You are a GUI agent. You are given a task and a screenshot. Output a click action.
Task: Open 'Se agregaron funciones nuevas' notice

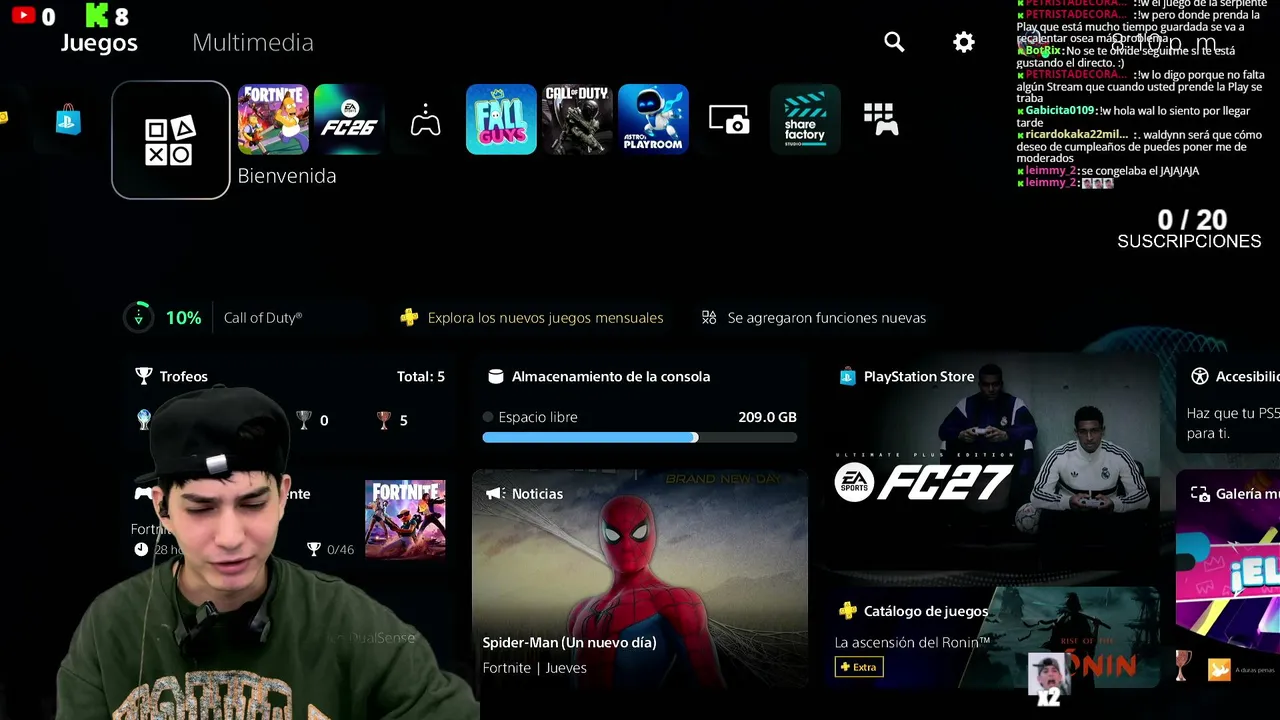827,318
